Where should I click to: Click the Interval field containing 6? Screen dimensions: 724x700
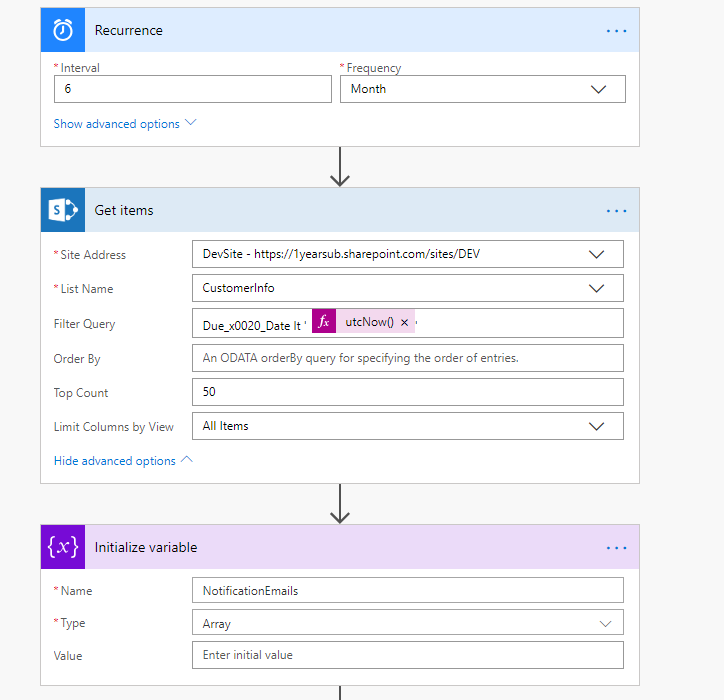pyautogui.click(x=192, y=89)
